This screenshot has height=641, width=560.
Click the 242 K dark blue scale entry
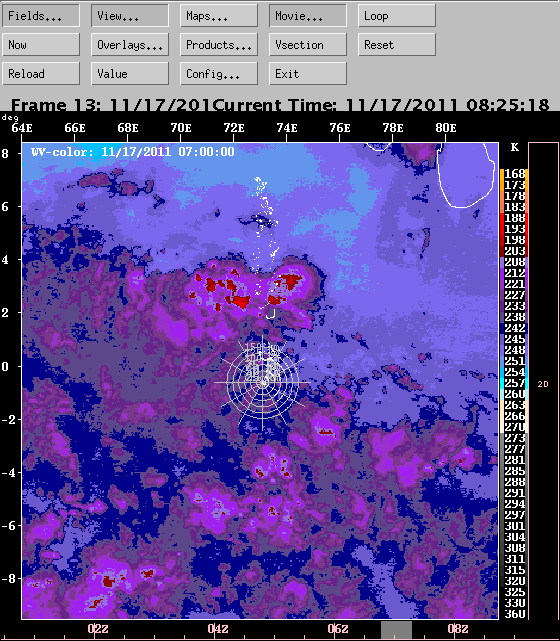514,328
